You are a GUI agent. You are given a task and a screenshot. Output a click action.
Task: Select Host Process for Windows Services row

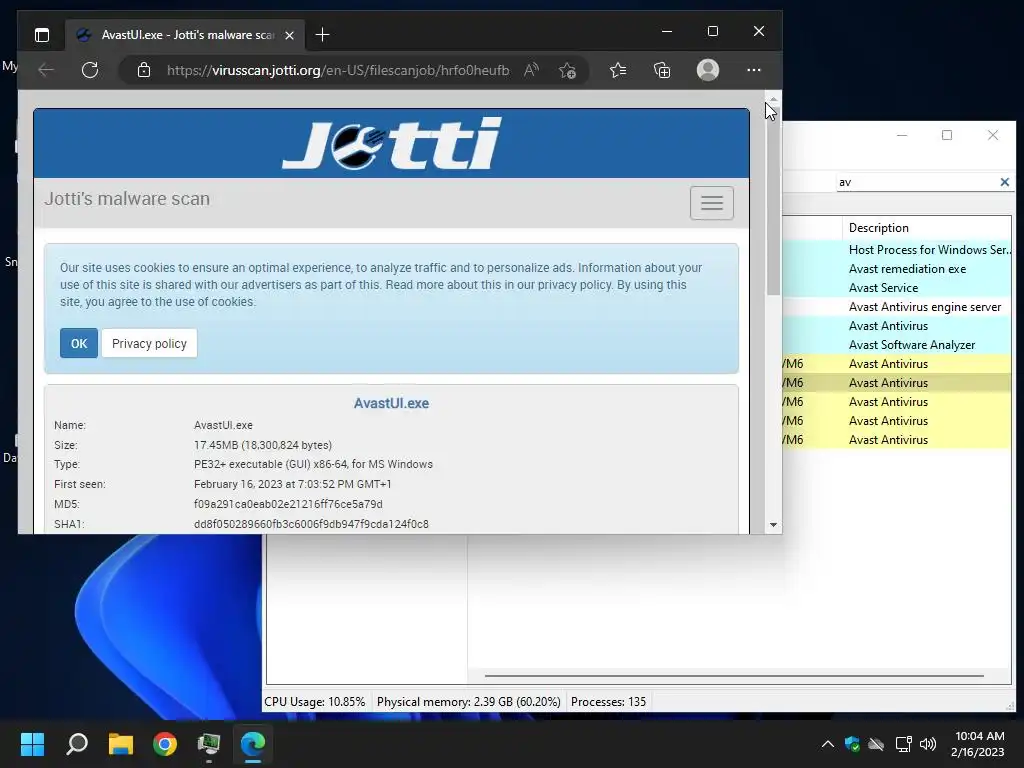897,249
